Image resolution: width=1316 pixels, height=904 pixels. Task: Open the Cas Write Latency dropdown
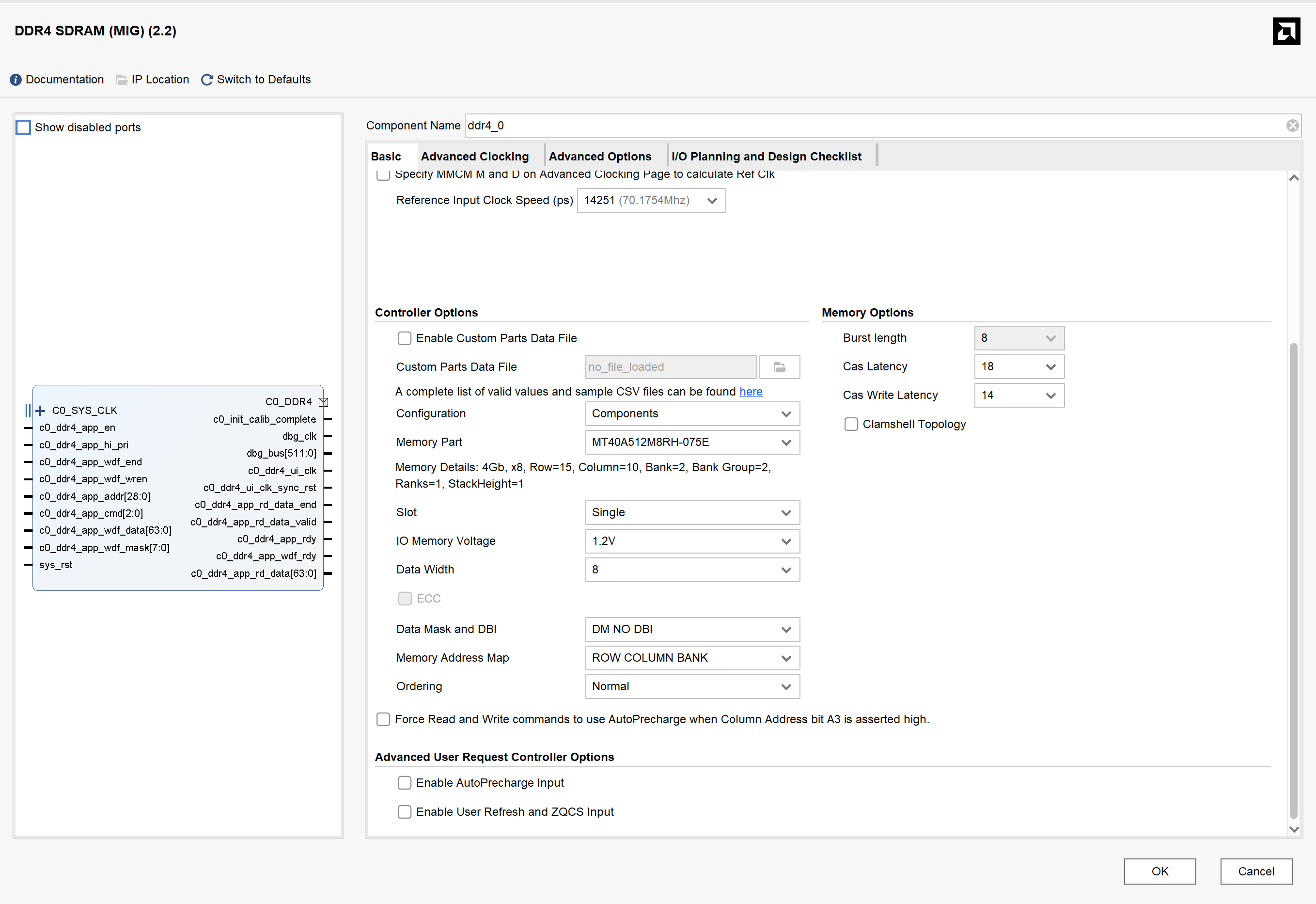coord(1018,396)
